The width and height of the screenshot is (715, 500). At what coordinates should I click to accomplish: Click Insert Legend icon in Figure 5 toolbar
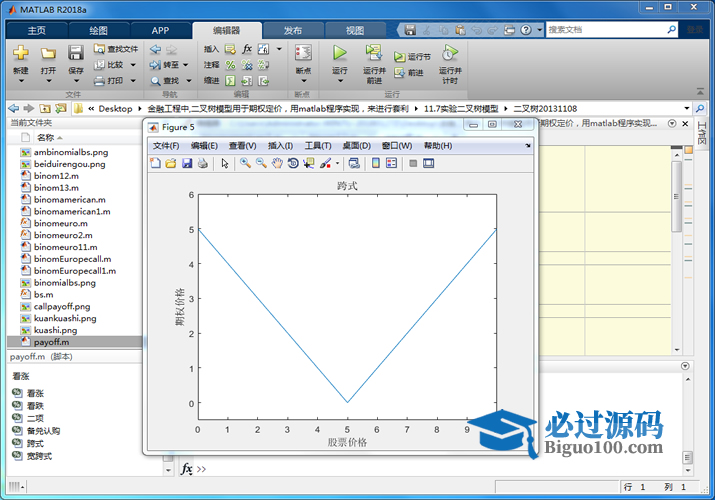tap(391, 163)
